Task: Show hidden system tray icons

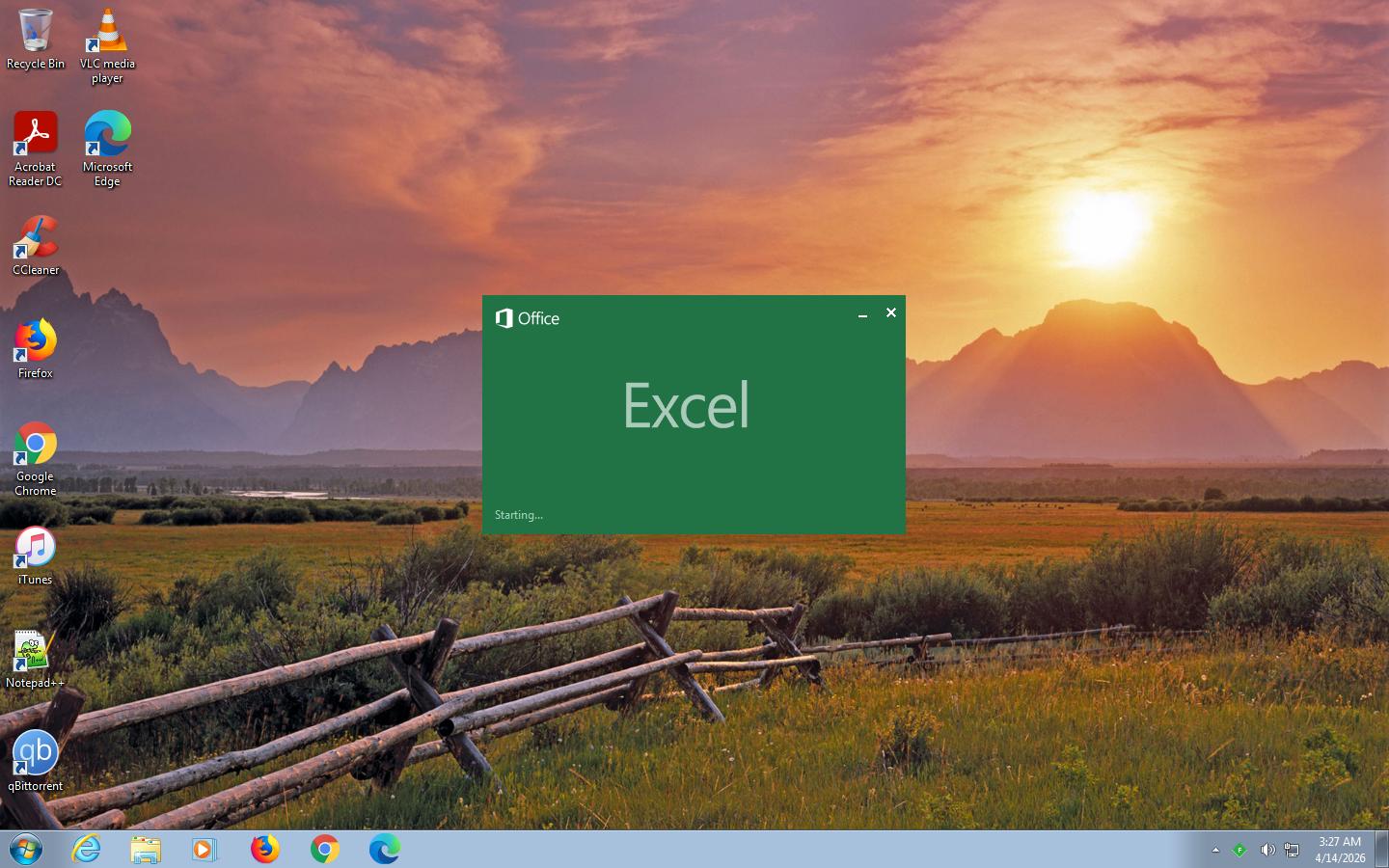Action: tap(1215, 850)
